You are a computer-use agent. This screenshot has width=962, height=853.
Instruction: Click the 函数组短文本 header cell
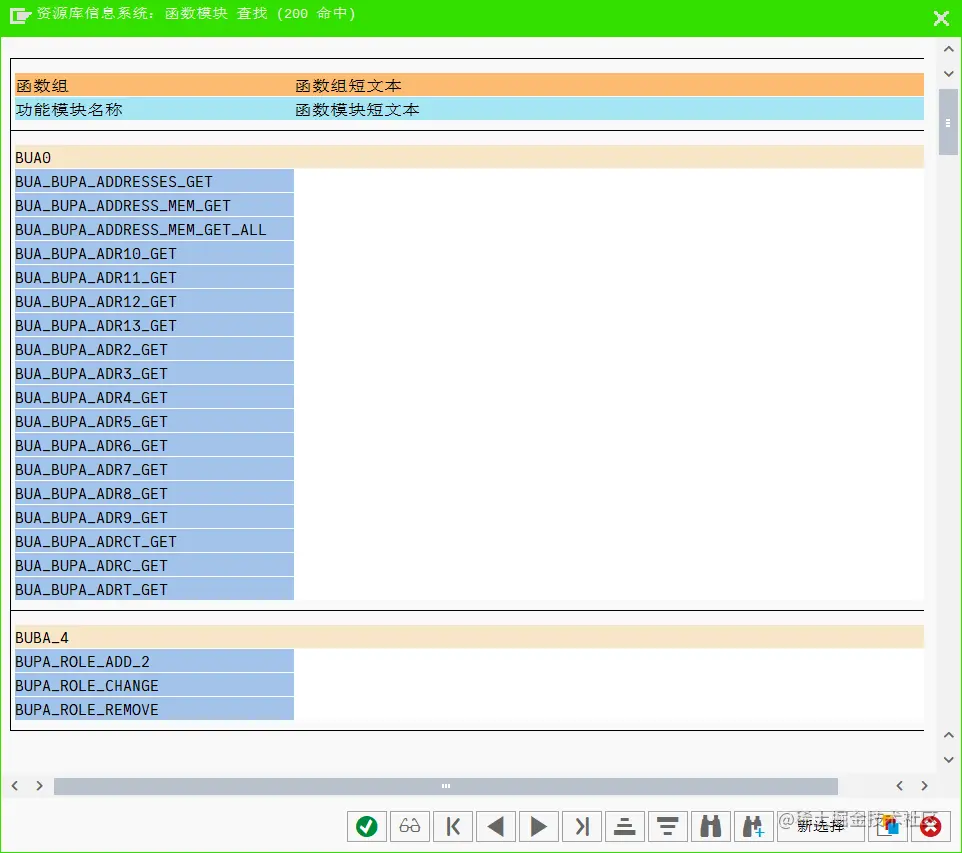click(609, 85)
